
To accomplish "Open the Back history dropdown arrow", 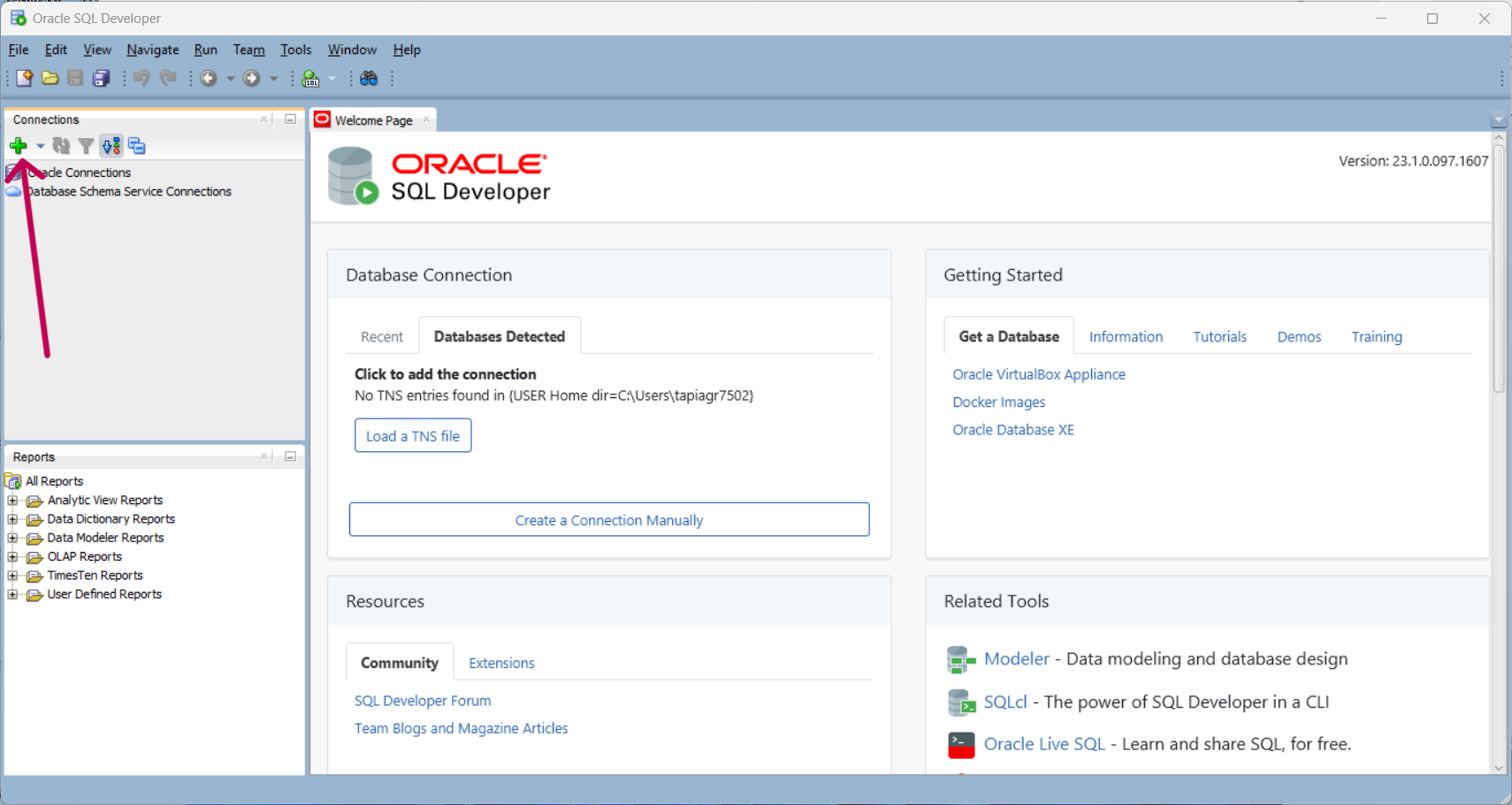I will [231, 79].
